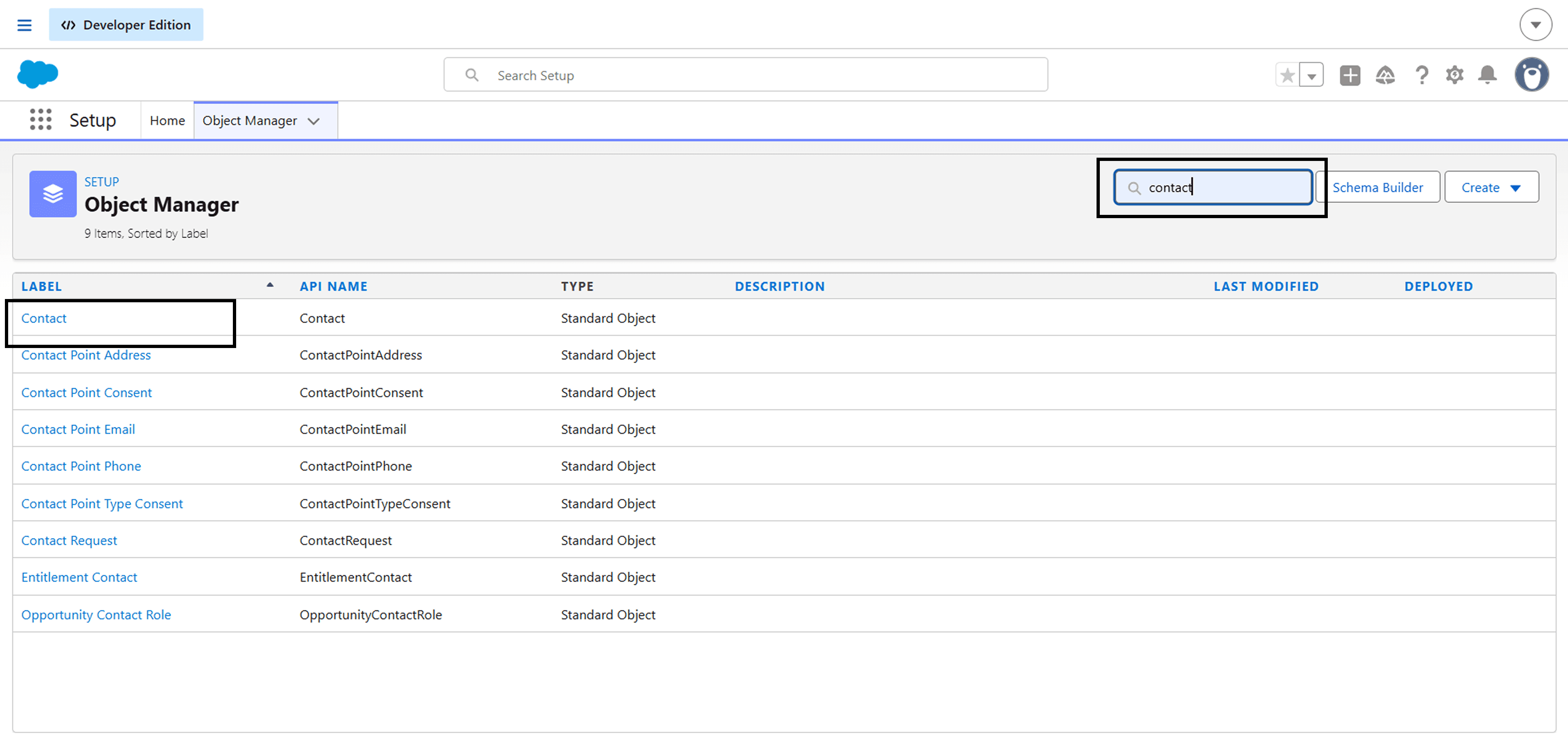The height and width of the screenshot is (741, 1568).
Task: Open the global actions plus icon
Action: point(1349,76)
